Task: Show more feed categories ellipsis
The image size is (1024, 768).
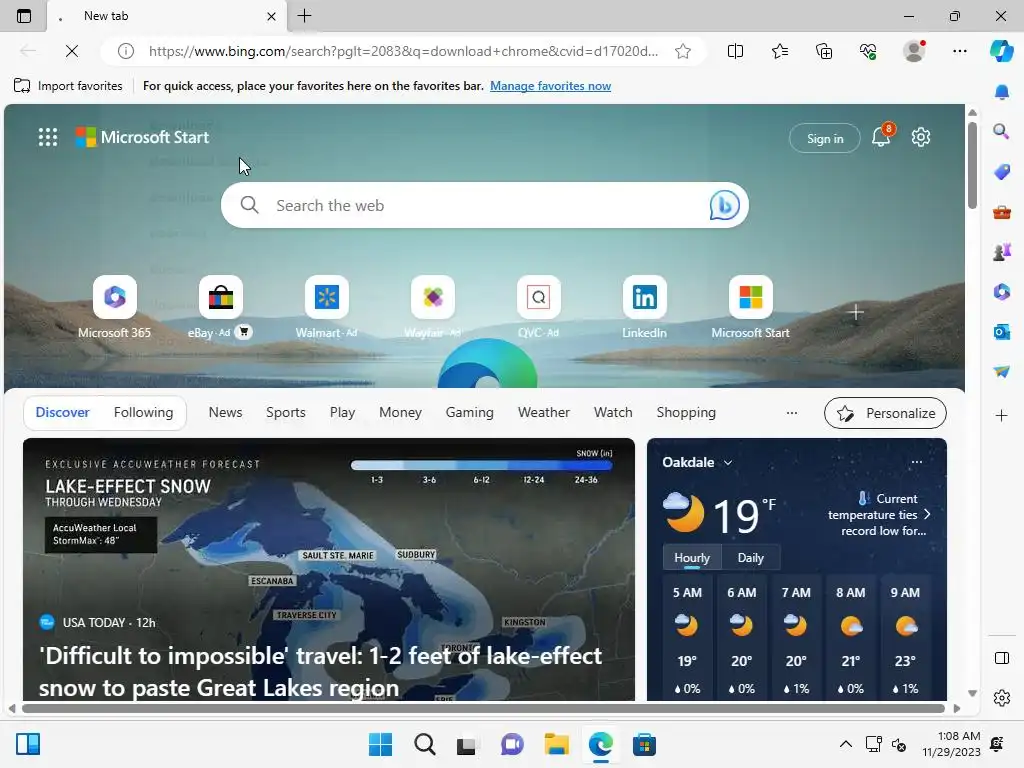Action: (x=792, y=413)
